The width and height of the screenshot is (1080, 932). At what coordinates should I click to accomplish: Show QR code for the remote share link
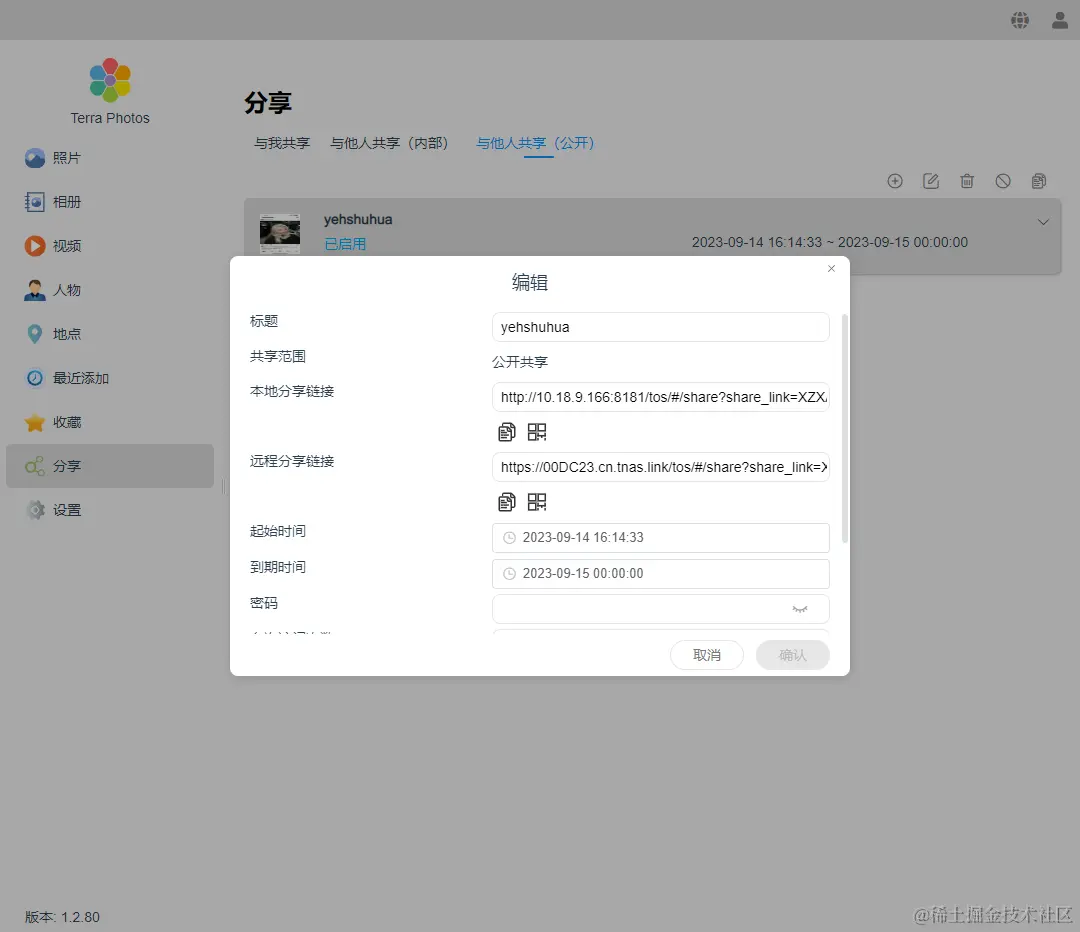coord(536,501)
